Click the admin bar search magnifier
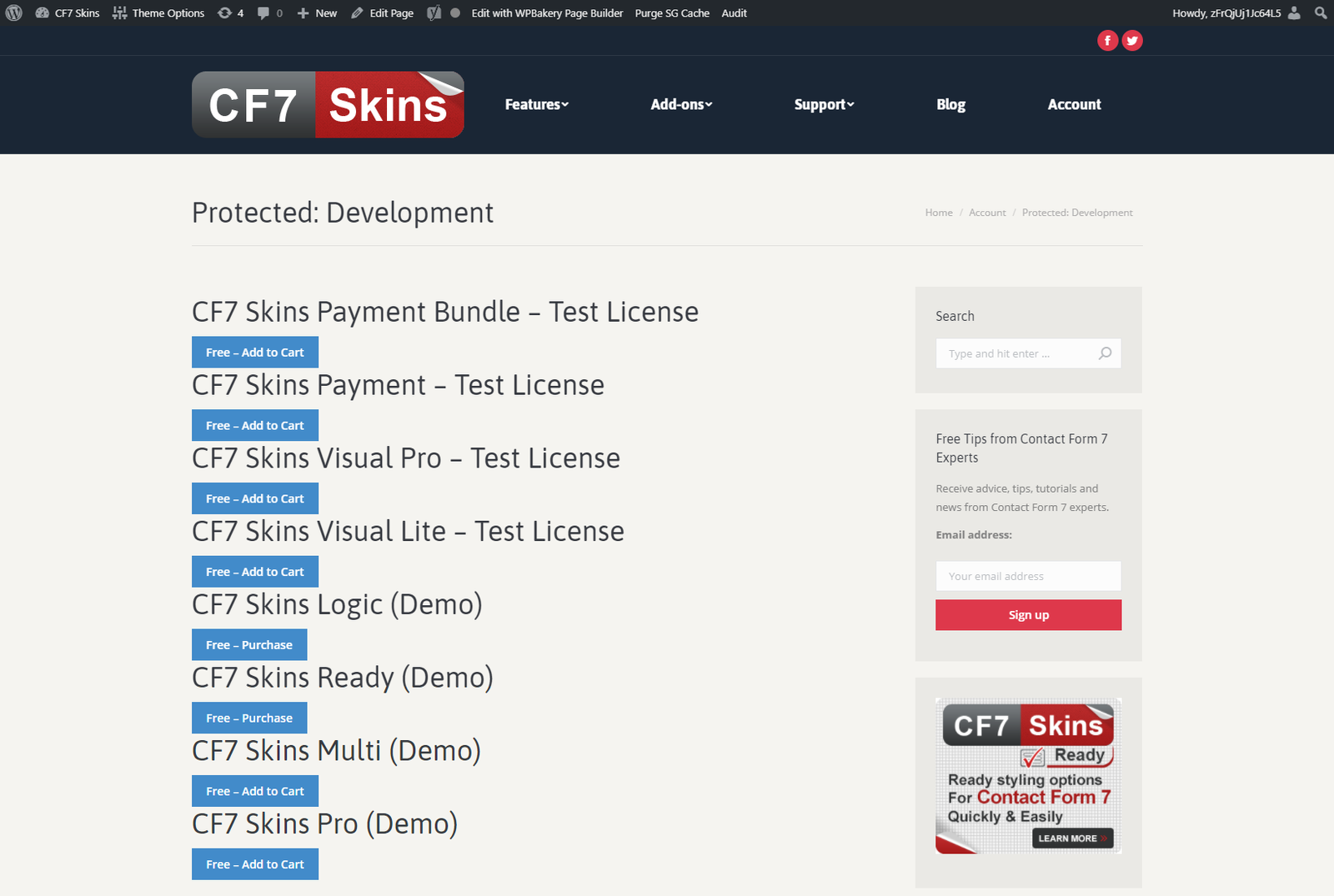 (x=1321, y=13)
